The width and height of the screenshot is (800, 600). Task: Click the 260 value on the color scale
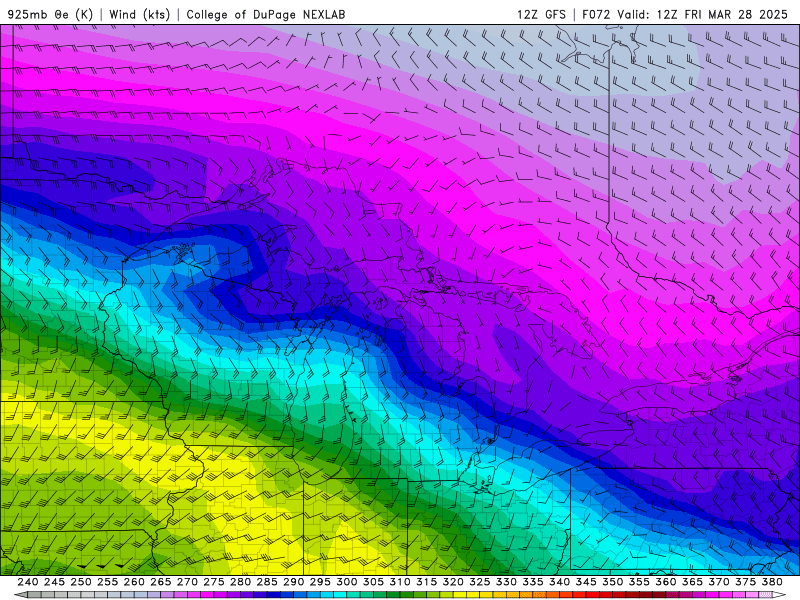[134, 582]
